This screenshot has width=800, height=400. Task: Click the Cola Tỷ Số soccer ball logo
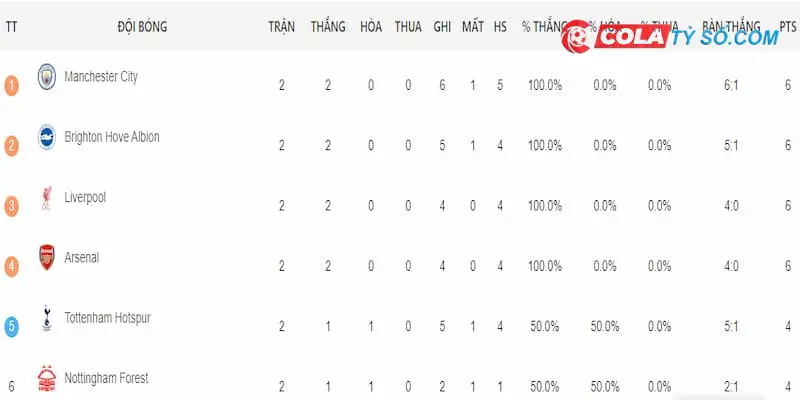point(577,37)
